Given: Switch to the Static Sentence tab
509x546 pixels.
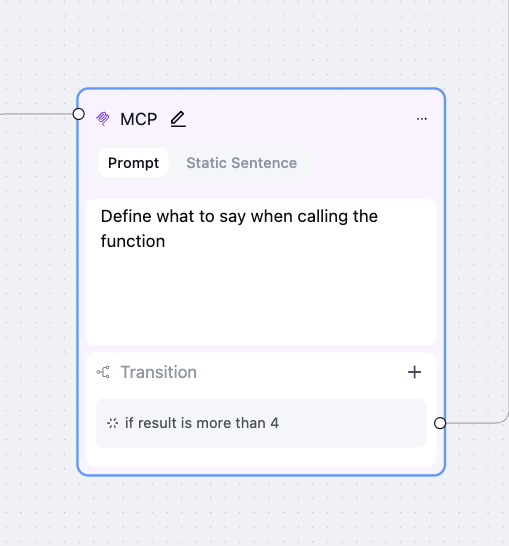Looking at the screenshot, I should (242, 163).
